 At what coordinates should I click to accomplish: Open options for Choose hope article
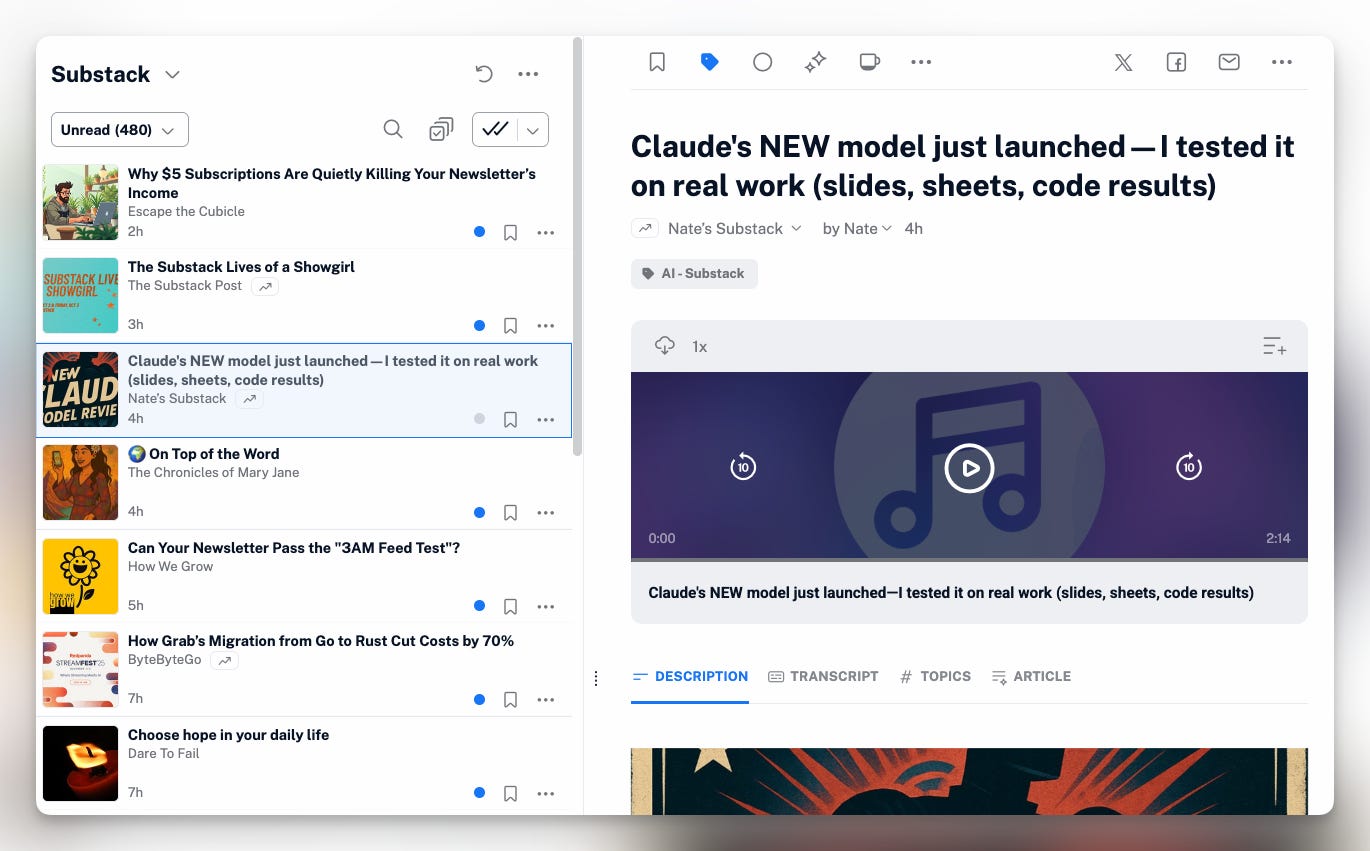point(545,793)
